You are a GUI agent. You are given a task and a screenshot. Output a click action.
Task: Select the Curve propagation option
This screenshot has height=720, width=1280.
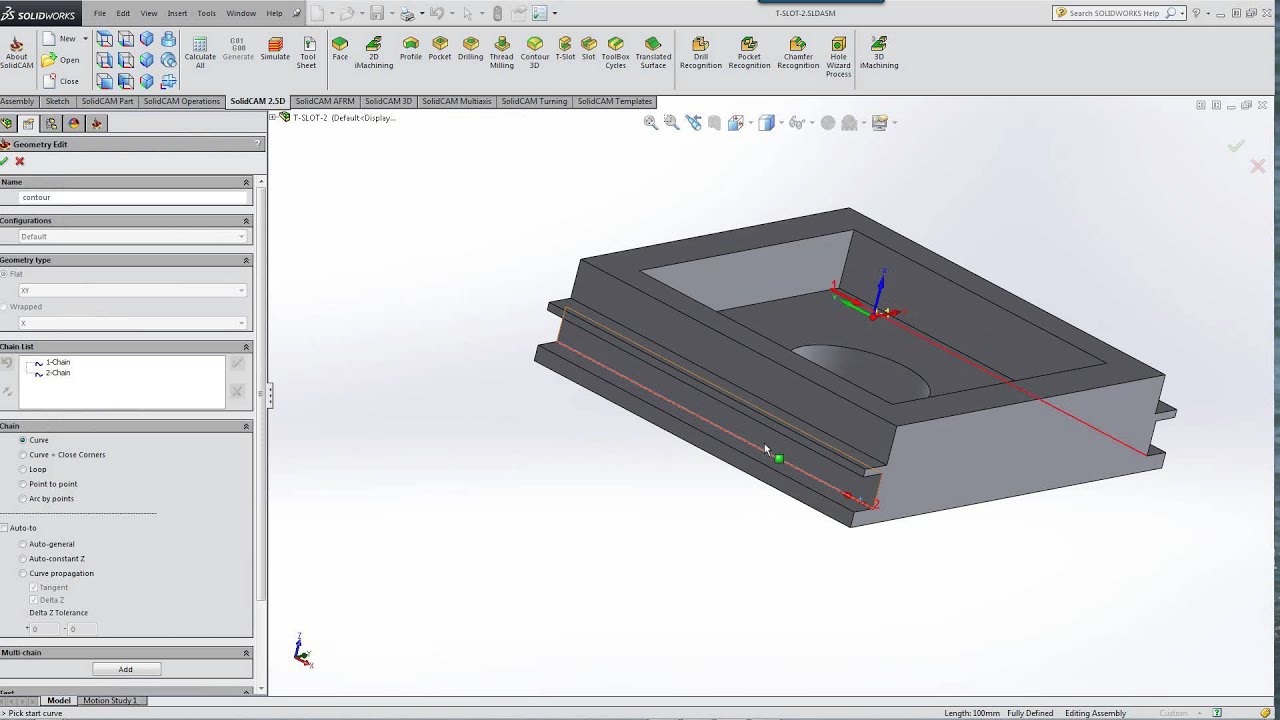[x=23, y=574]
